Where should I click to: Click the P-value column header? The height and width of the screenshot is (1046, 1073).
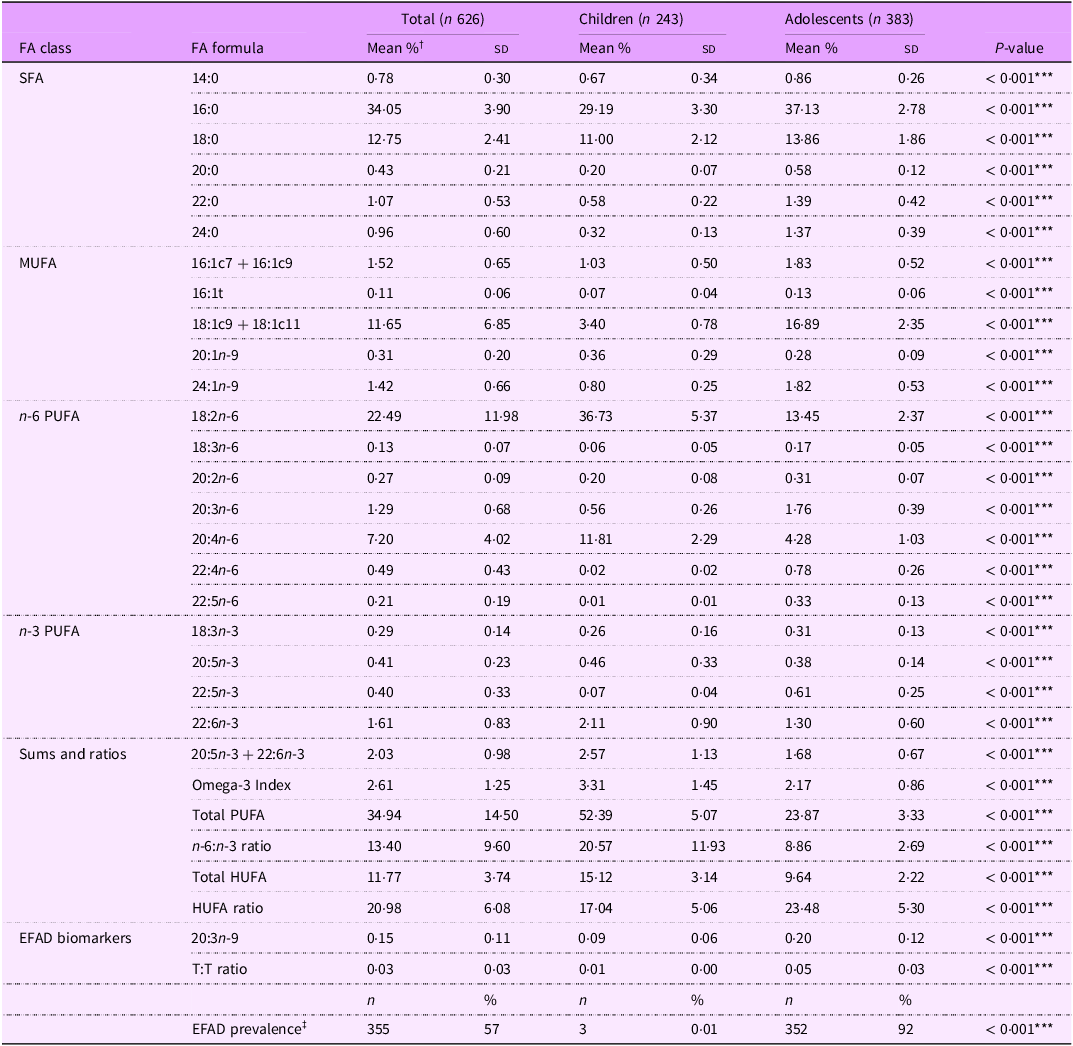coord(1017,49)
